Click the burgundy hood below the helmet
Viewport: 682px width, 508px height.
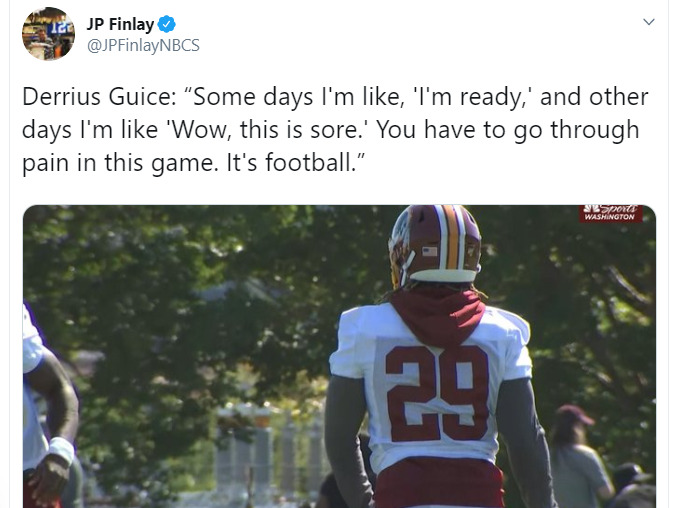438,314
